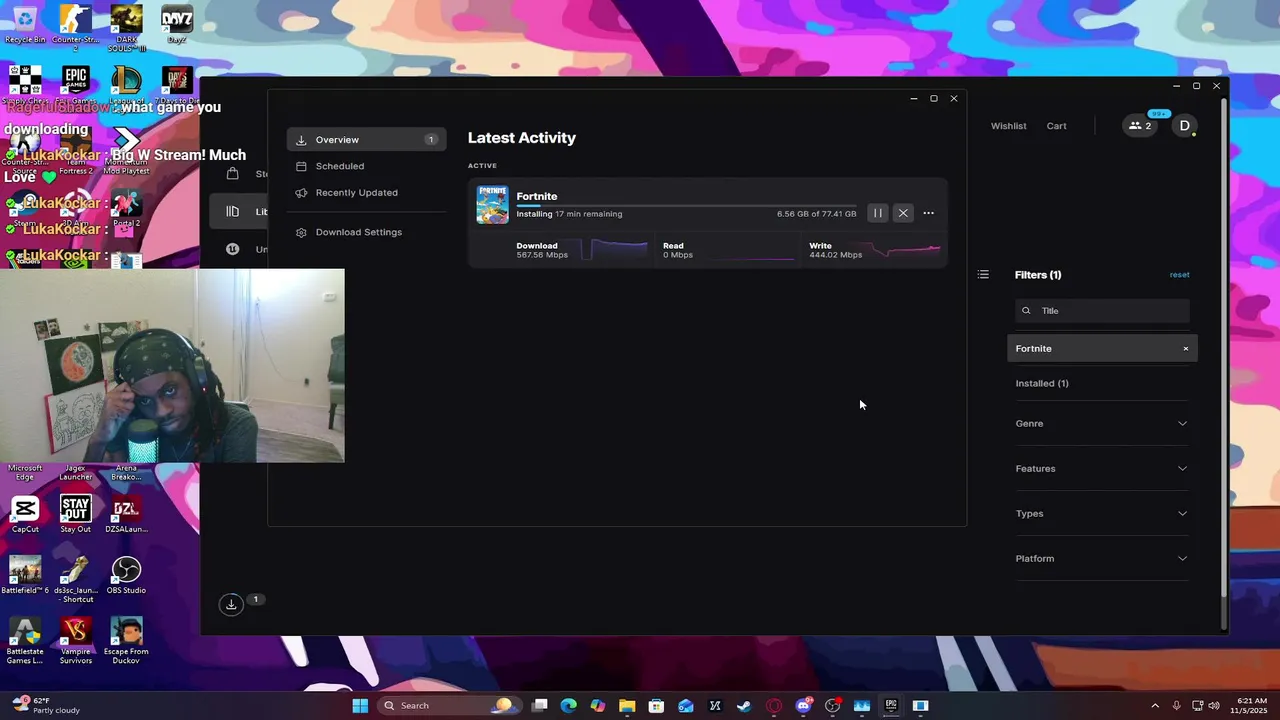Open the Wishlist page
Image resolution: width=1280 pixels, height=720 pixels.
pos(1008,126)
